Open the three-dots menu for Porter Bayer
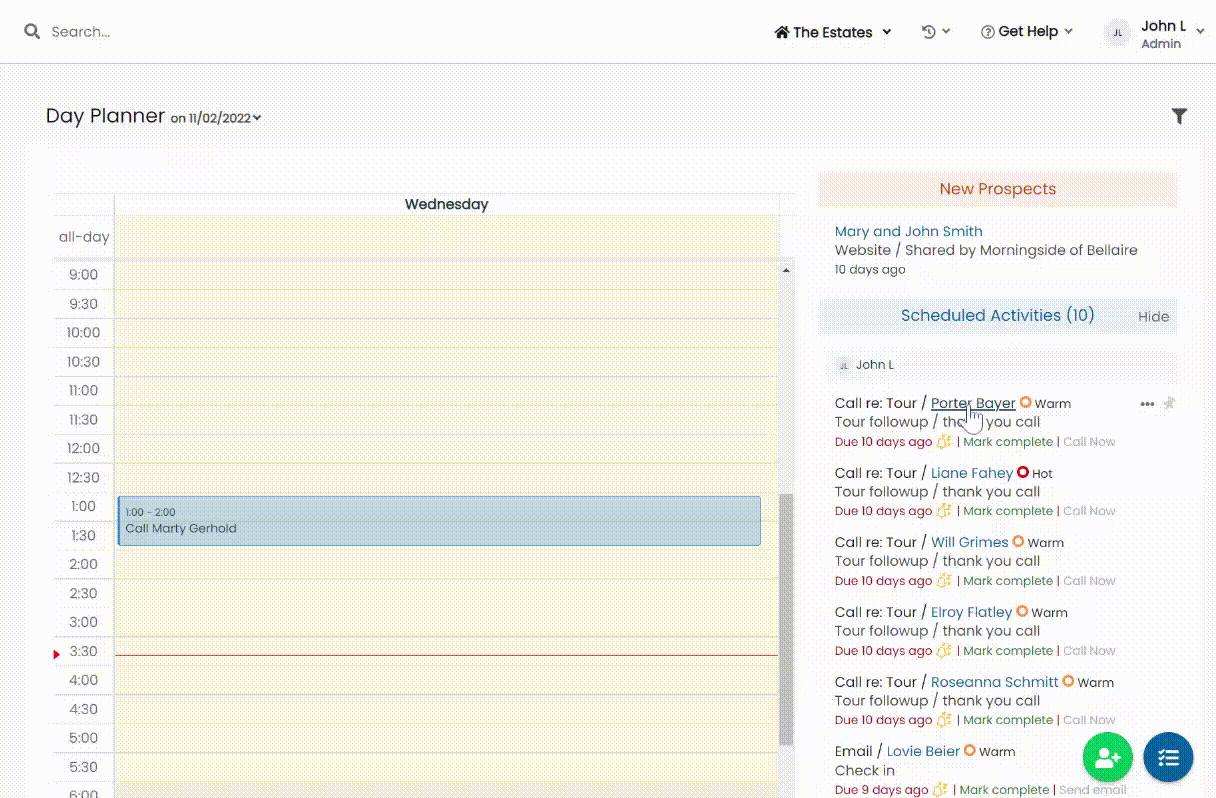The width and height of the screenshot is (1216, 798). [x=1147, y=404]
